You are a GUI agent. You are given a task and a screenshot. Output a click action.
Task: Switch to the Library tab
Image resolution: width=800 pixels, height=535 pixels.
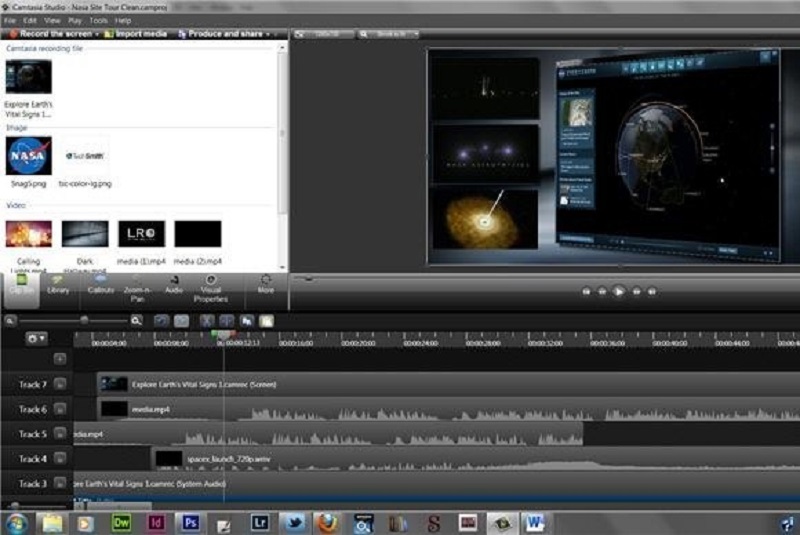(x=58, y=285)
